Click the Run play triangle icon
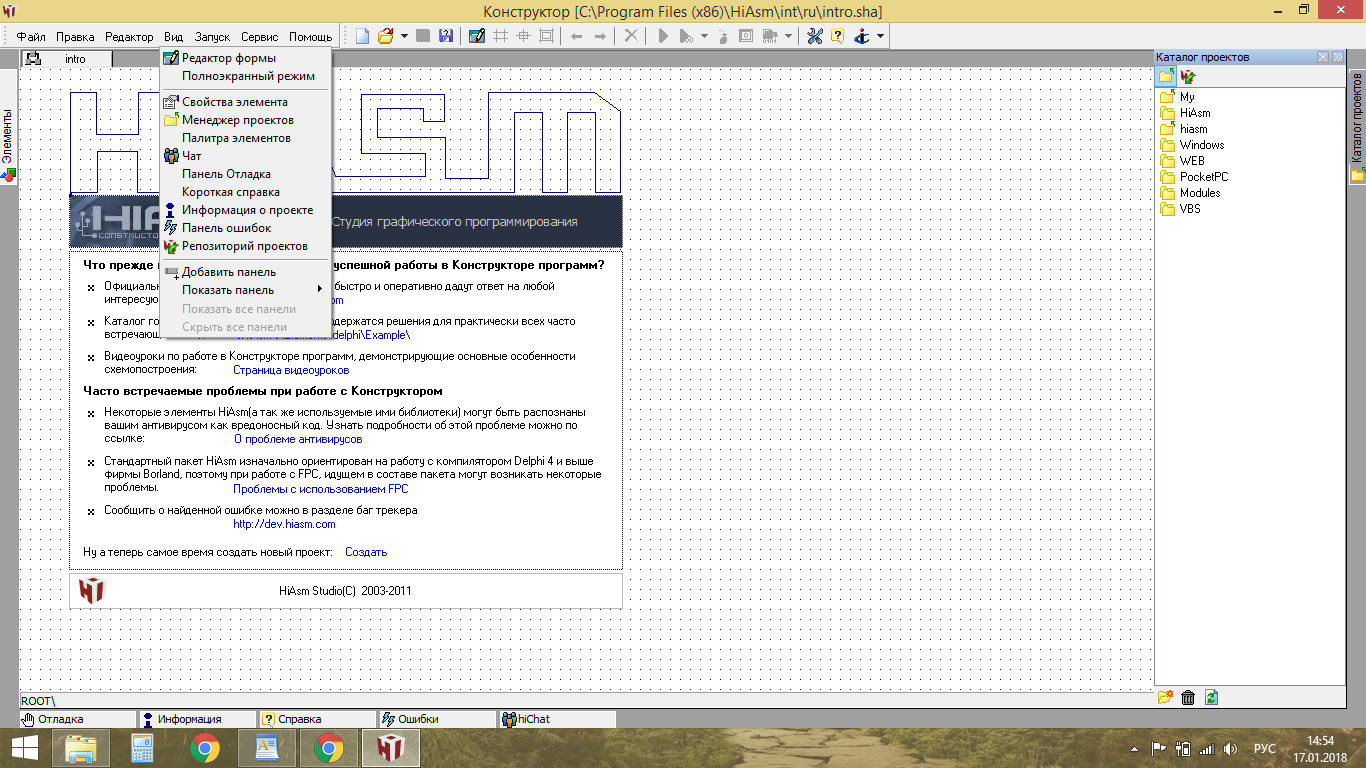Image resolution: width=1366 pixels, height=768 pixels. pyautogui.click(x=663, y=36)
